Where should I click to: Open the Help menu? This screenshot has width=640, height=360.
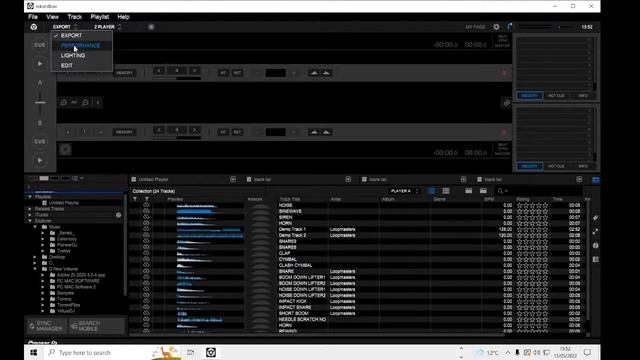click(x=123, y=17)
